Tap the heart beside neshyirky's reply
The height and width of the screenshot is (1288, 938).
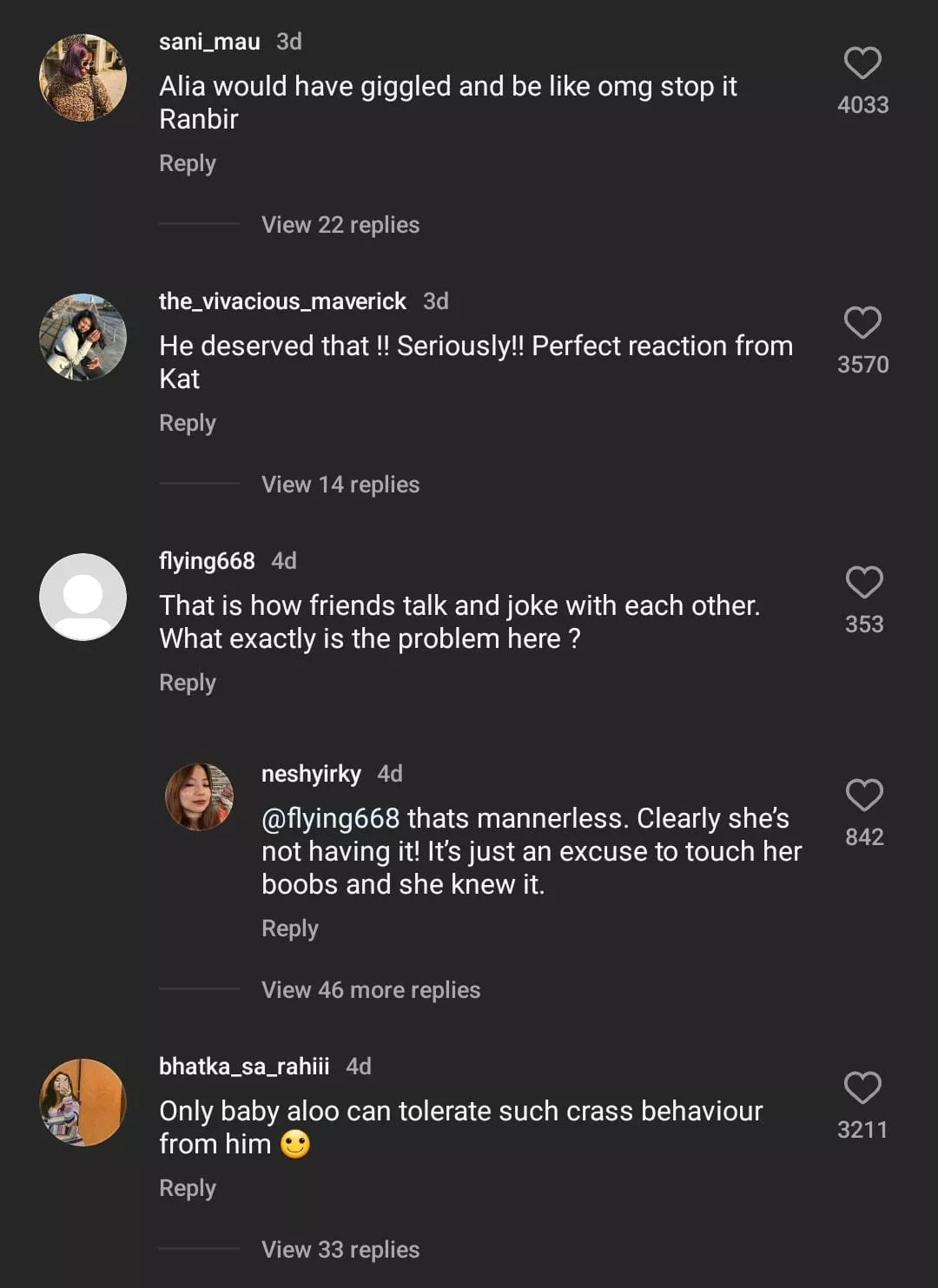(863, 796)
